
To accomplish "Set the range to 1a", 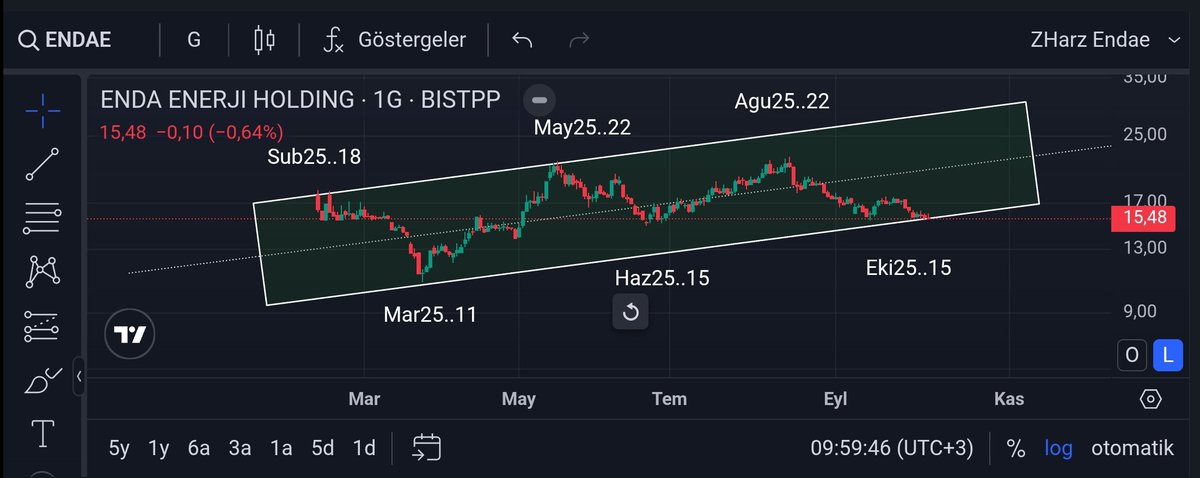I will pos(281,448).
